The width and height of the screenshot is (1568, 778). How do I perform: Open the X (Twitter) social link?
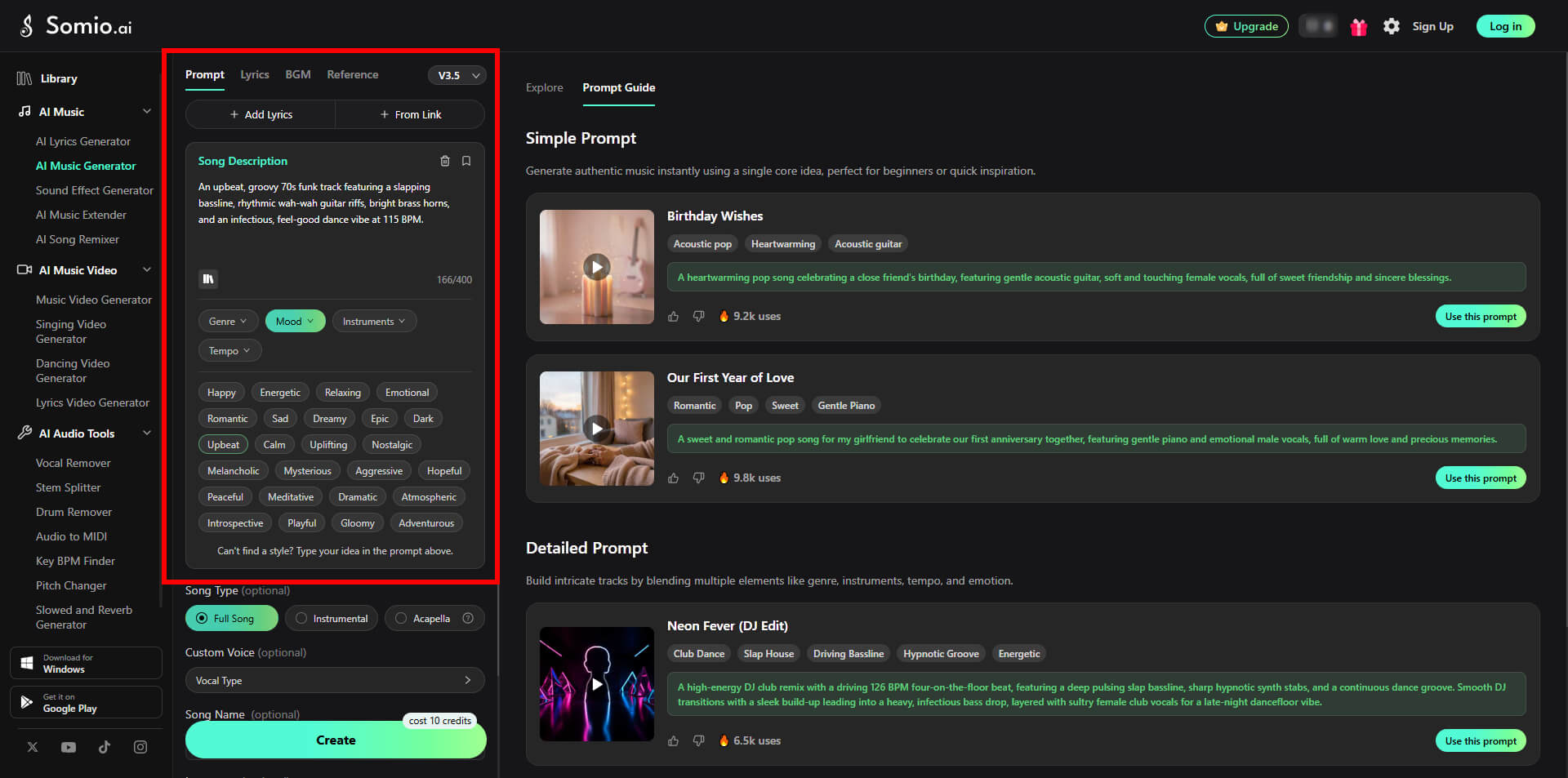click(x=33, y=747)
